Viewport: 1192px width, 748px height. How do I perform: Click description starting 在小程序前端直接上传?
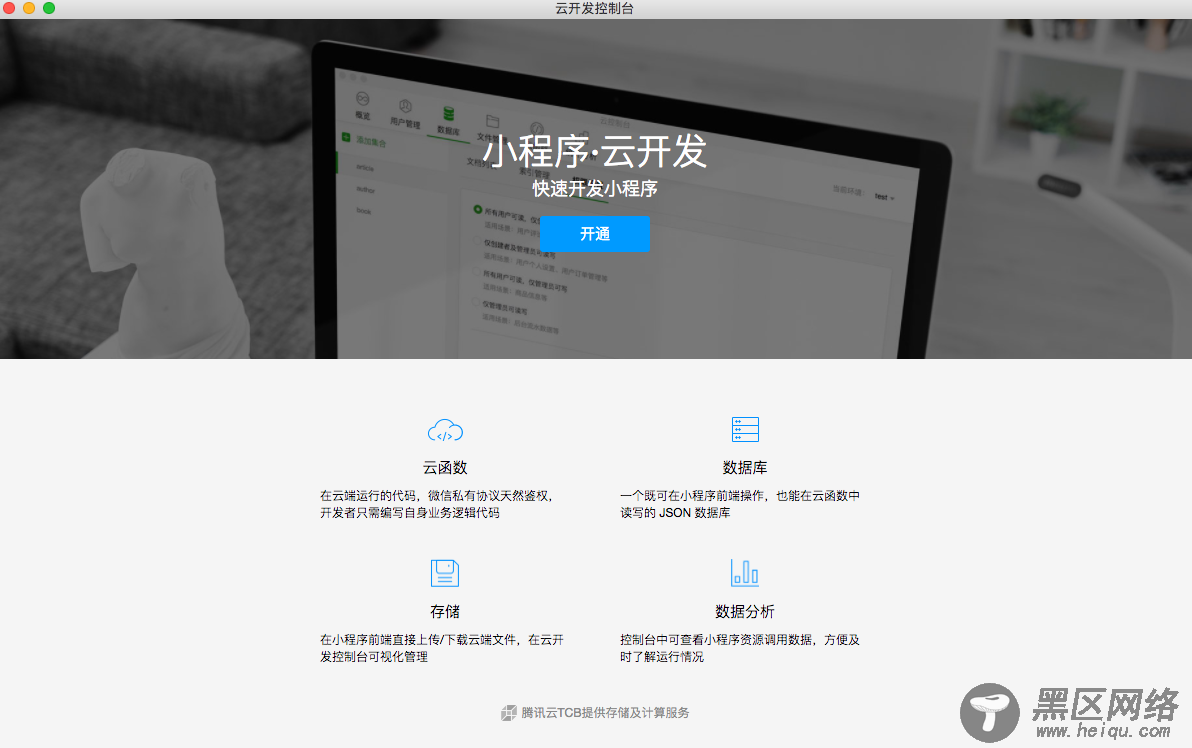pos(442,648)
